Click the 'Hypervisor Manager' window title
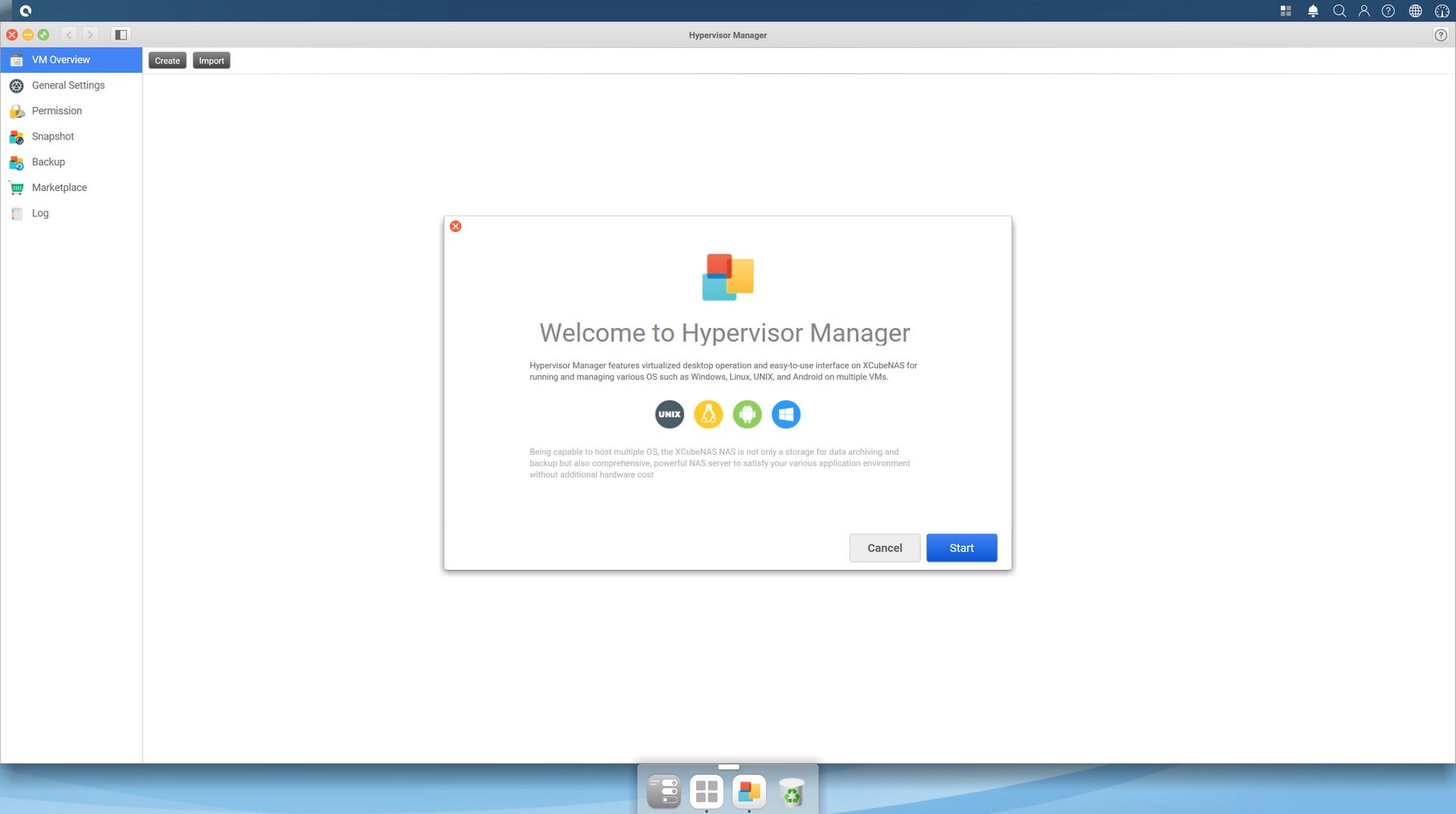 point(728,36)
